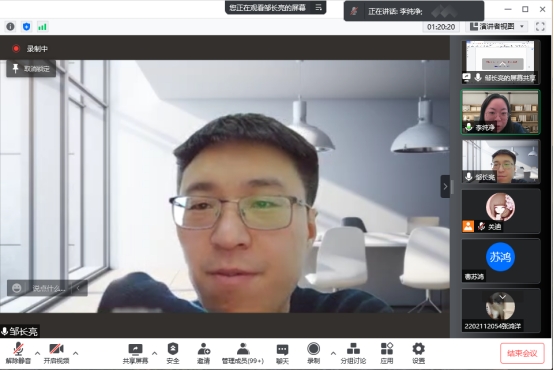554x370 pixels.
Task: Open the meeting info icon
Action: [x=10, y=27]
